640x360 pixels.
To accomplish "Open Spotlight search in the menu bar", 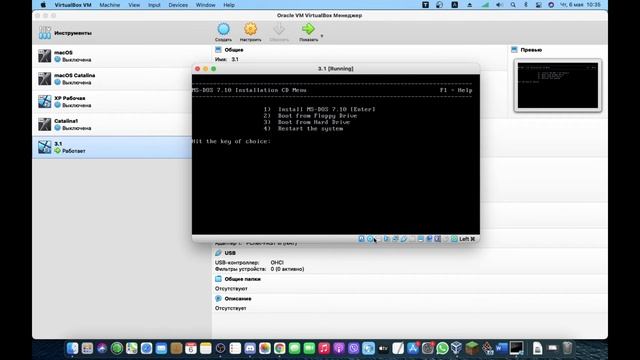I will click(513, 5).
